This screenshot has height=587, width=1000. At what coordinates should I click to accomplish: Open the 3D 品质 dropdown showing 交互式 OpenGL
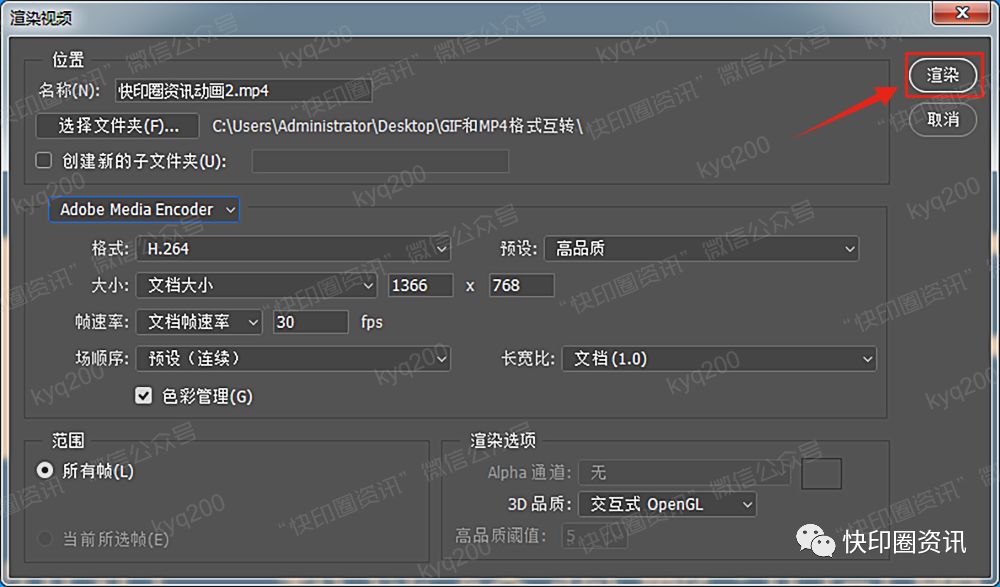click(x=666, y=504)
